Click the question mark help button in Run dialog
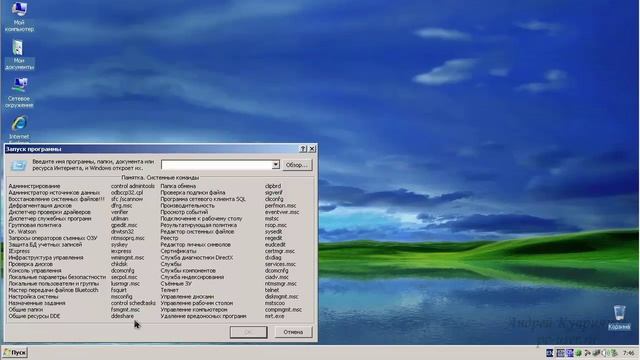640x360 pixels. click(303, 149)
